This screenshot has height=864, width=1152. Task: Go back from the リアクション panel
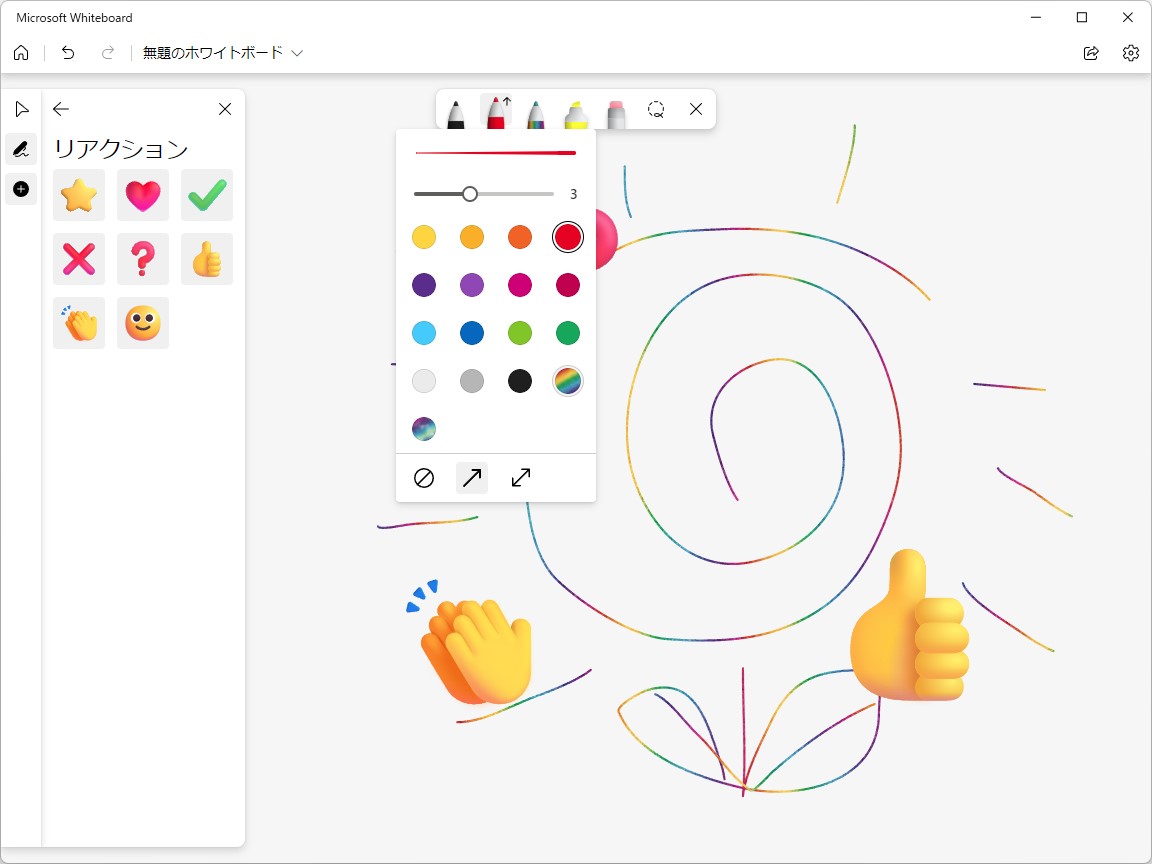click(60, 109)
